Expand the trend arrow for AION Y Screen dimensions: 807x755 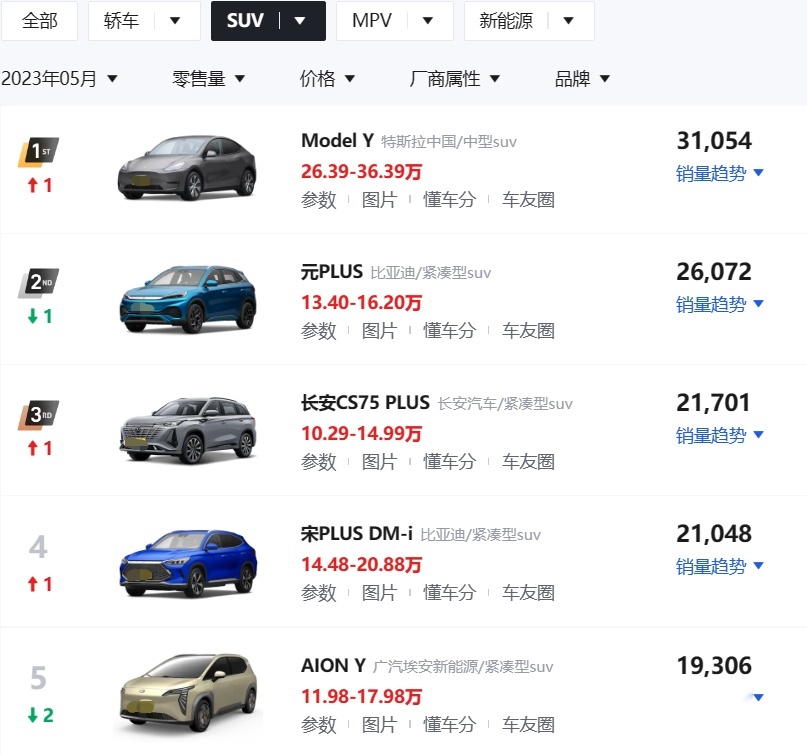758,698
